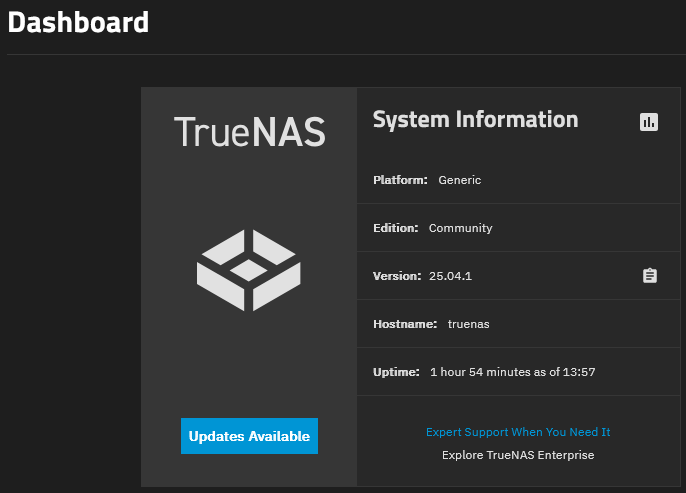Copy the version with the clipboard icon
The width and height of the screenshot is (686, 493).
[x=650, y=276]
